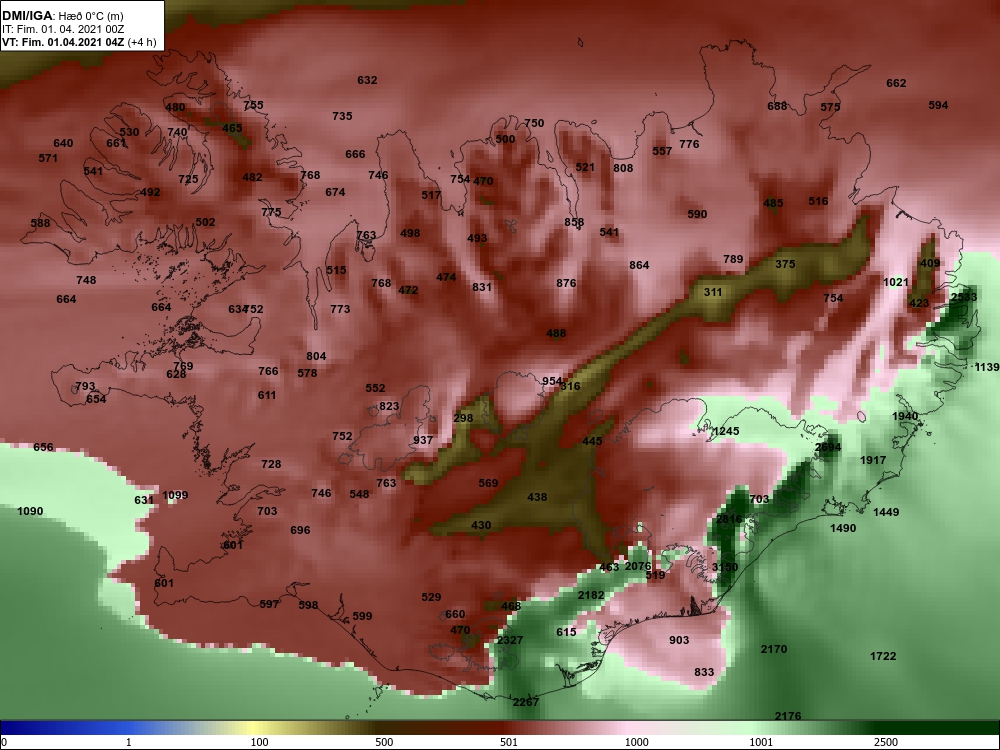Click the 1722 value over the sea
This screenshot has width=1000, height=750.
883,656
